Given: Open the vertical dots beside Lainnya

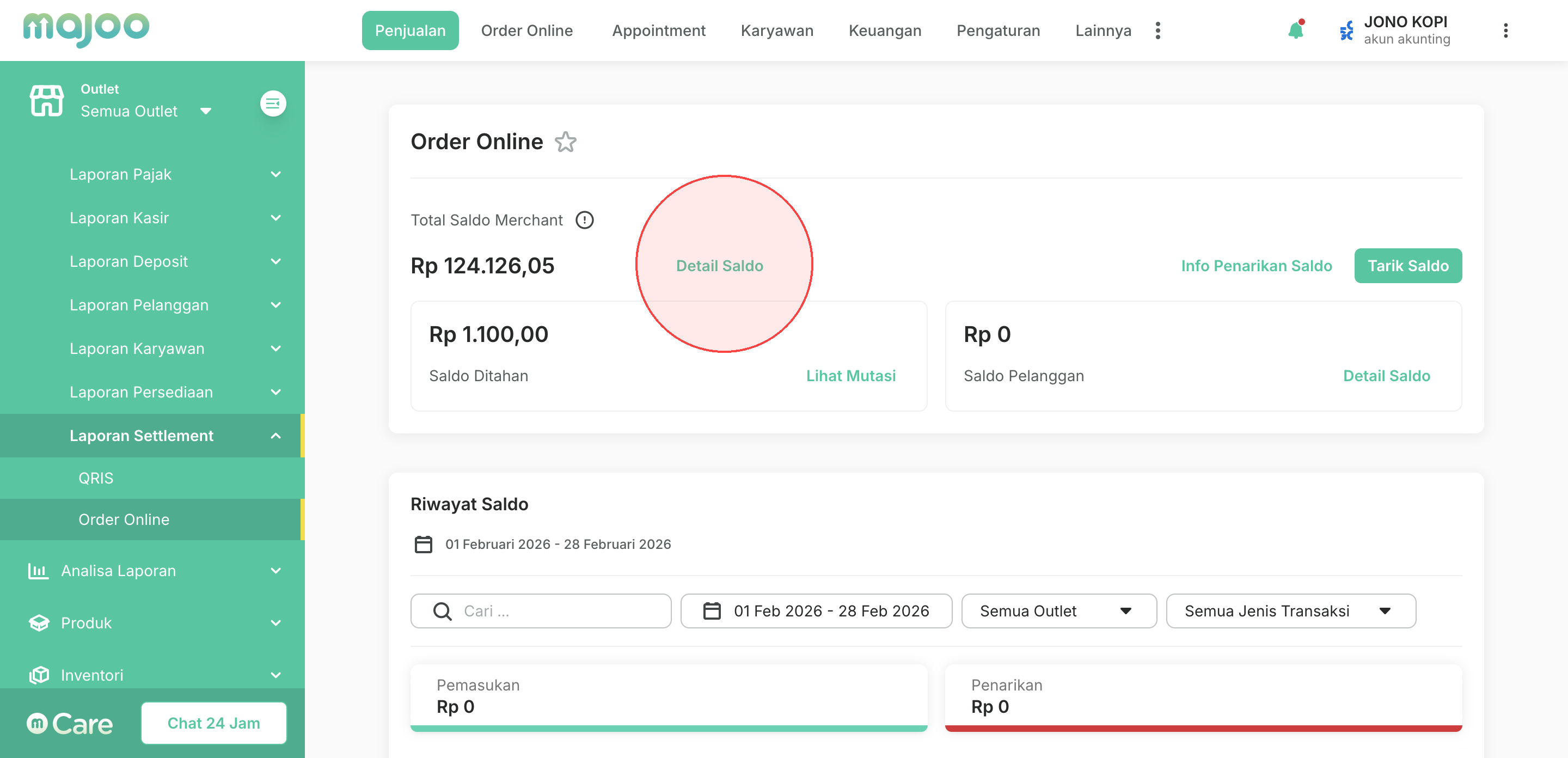Looking at the screenshot, I should click(x=1157, y=30).
